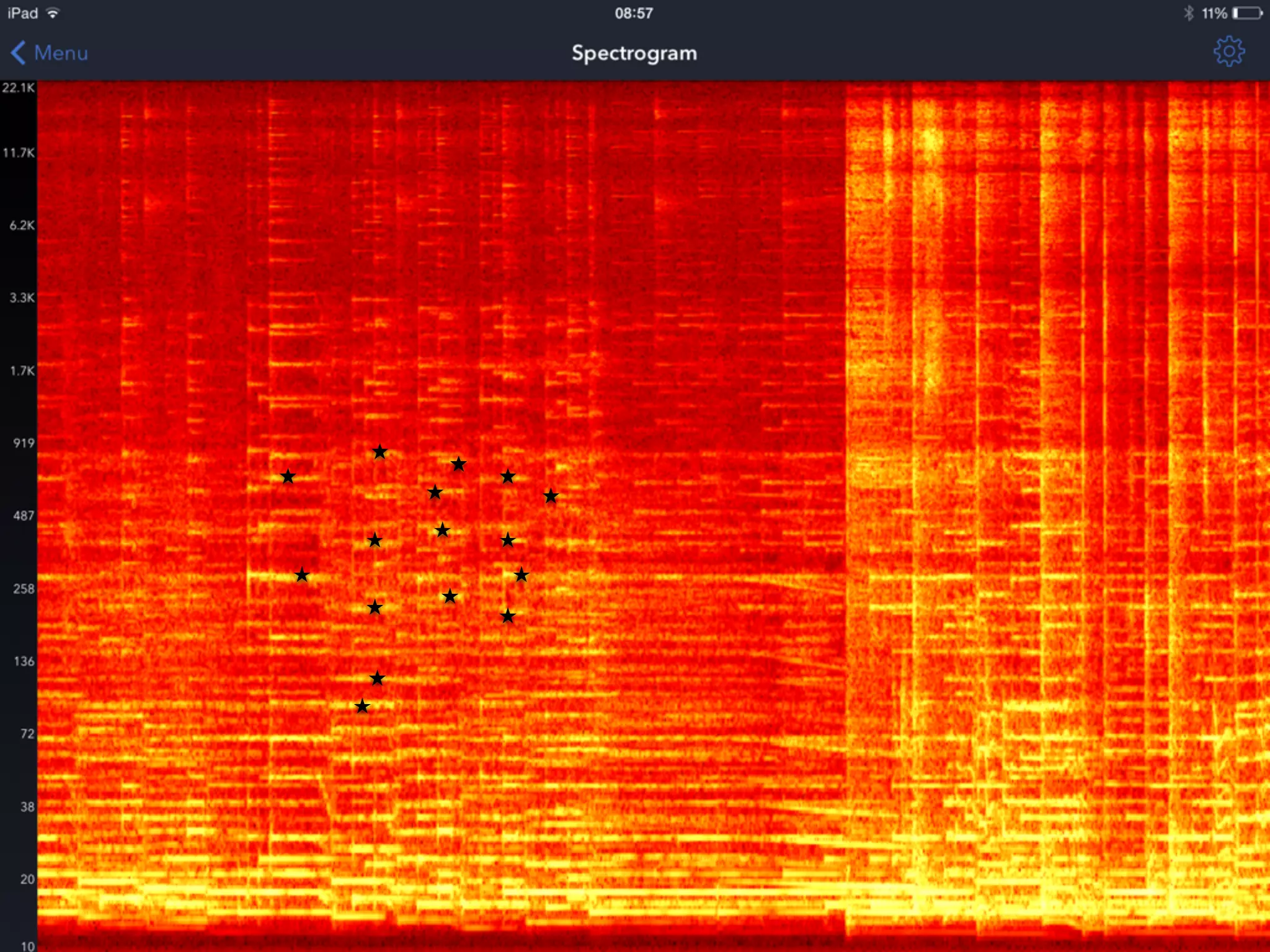Open the settings gear icon
Viewport: 1270px width, 952px height.
click(1228, 52)
